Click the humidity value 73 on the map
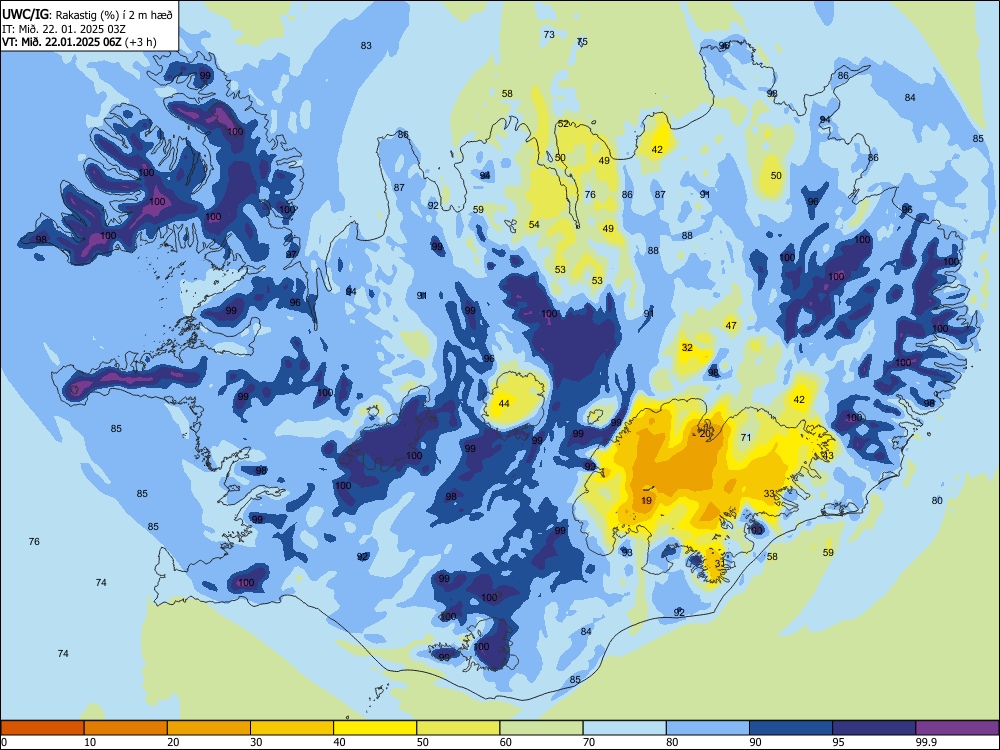 [x=549, y=35]
